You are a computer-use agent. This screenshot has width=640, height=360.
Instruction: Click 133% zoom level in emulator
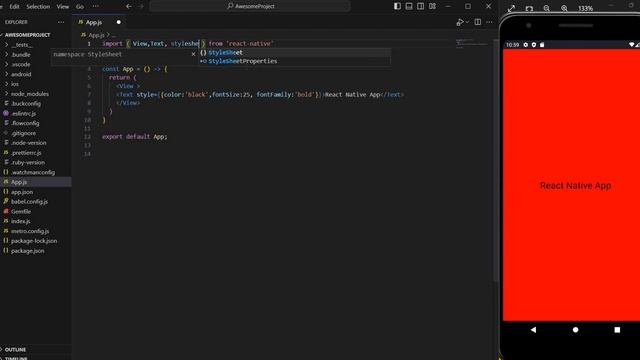[x=585, y=9]
